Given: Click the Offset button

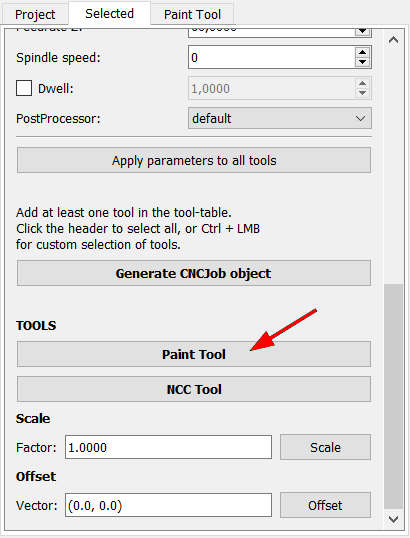Looking at the screenshot, I should click(325, 505).
